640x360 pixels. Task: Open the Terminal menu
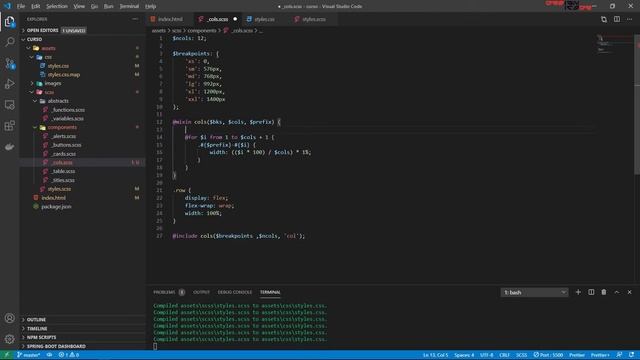tap(129, 6)
